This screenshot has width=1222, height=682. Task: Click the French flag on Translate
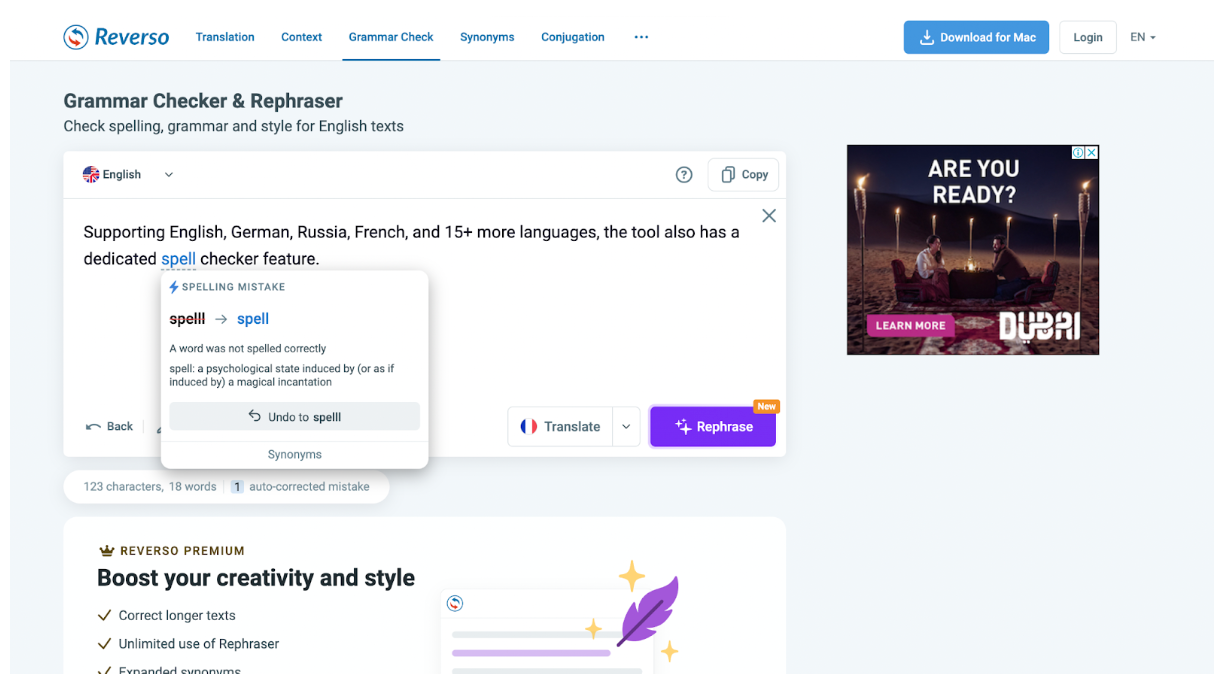(529, 427)
